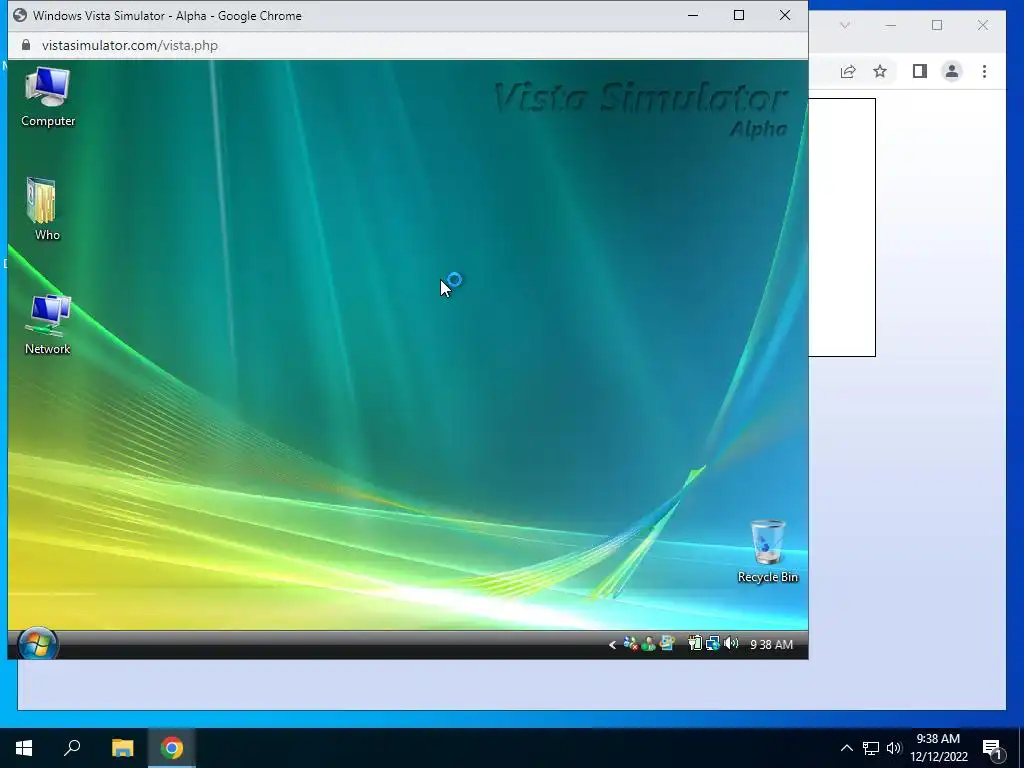1024x768 pixels.
Task: Click the Windows Live Messenger tray icon
Action: pyautogui.click(x=630, y=644)
